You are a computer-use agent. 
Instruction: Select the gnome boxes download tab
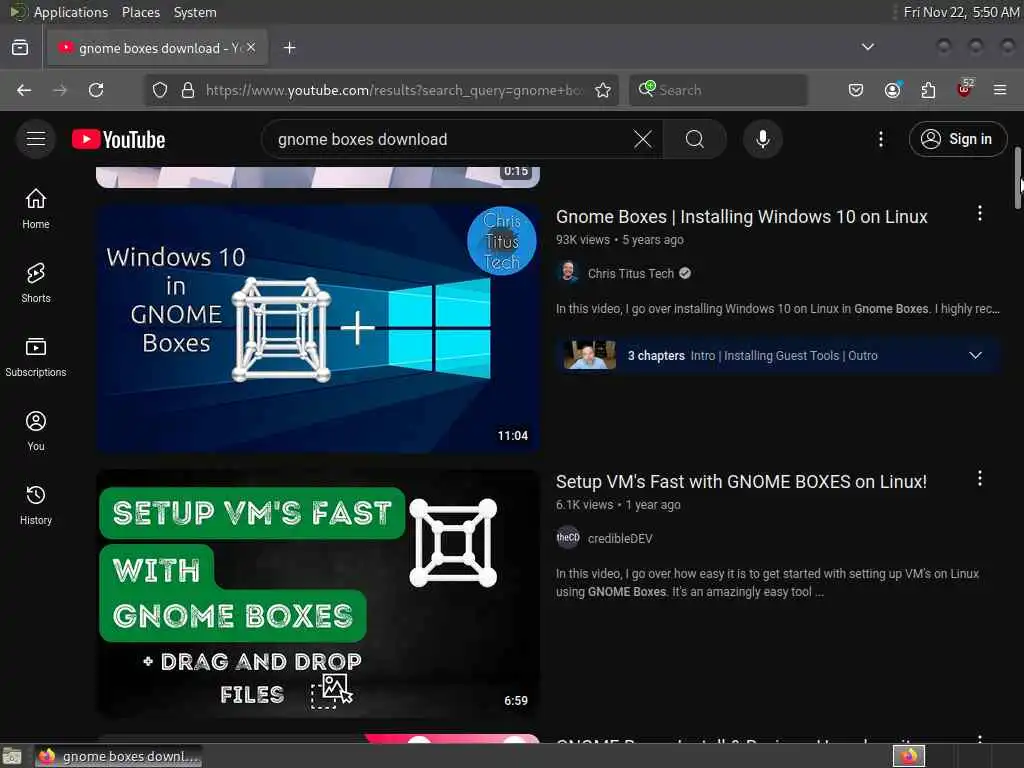coord(157,48)
